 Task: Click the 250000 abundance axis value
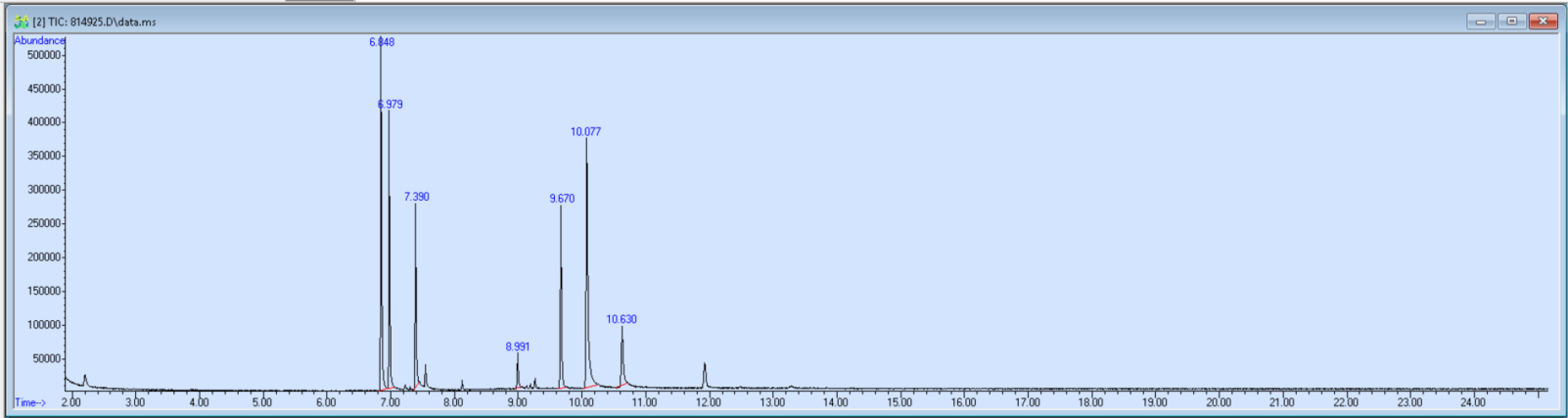click(43, 223)
